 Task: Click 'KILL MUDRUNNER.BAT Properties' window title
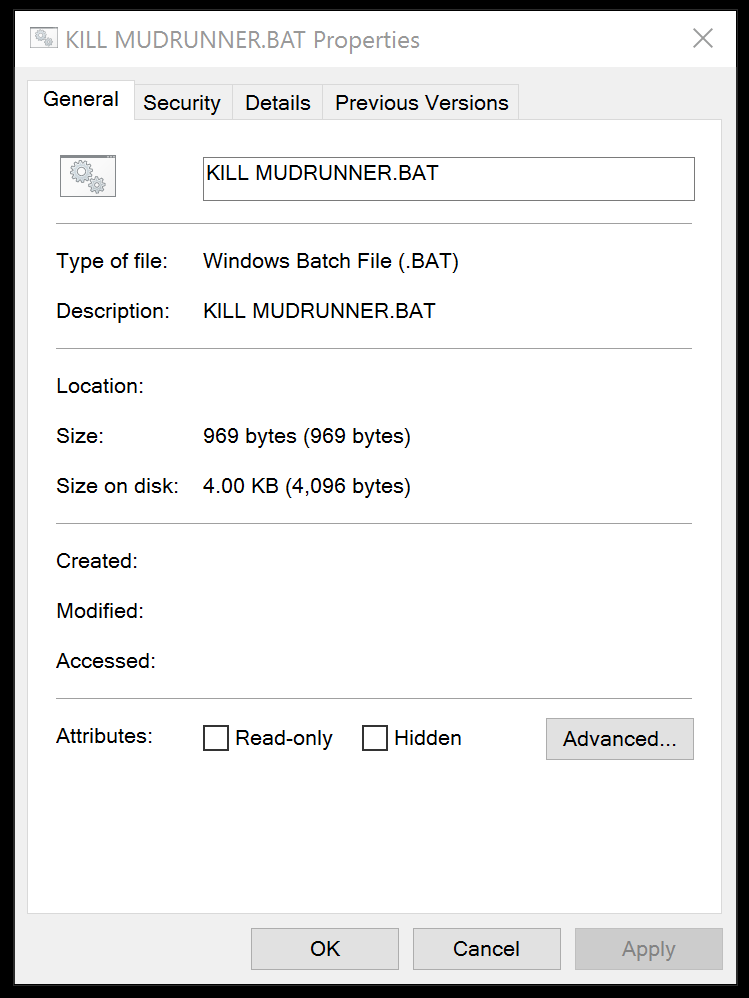tap(242, 40)
